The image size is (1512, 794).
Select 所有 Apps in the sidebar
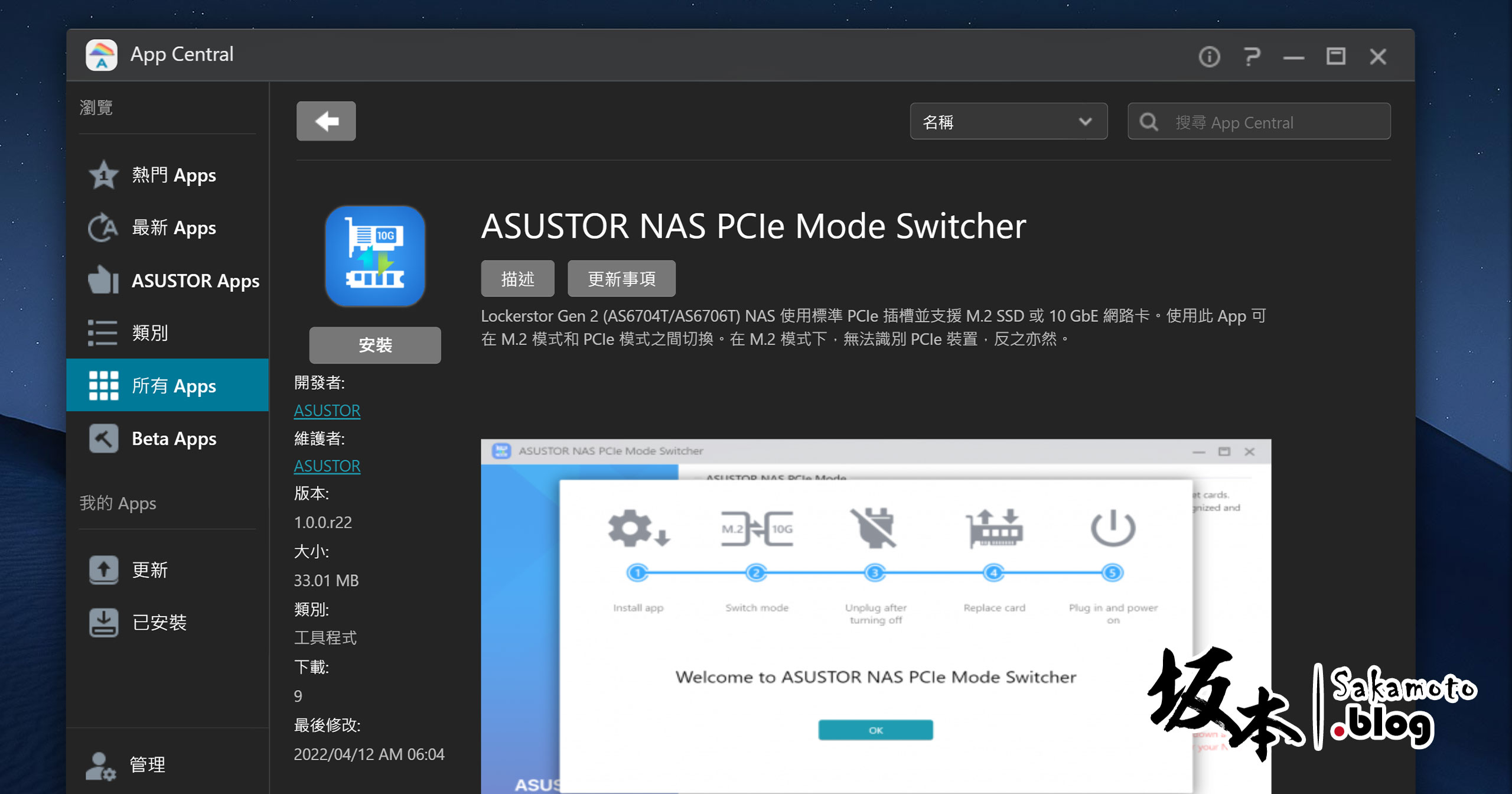pyautogui.click(x=168, y=385)
